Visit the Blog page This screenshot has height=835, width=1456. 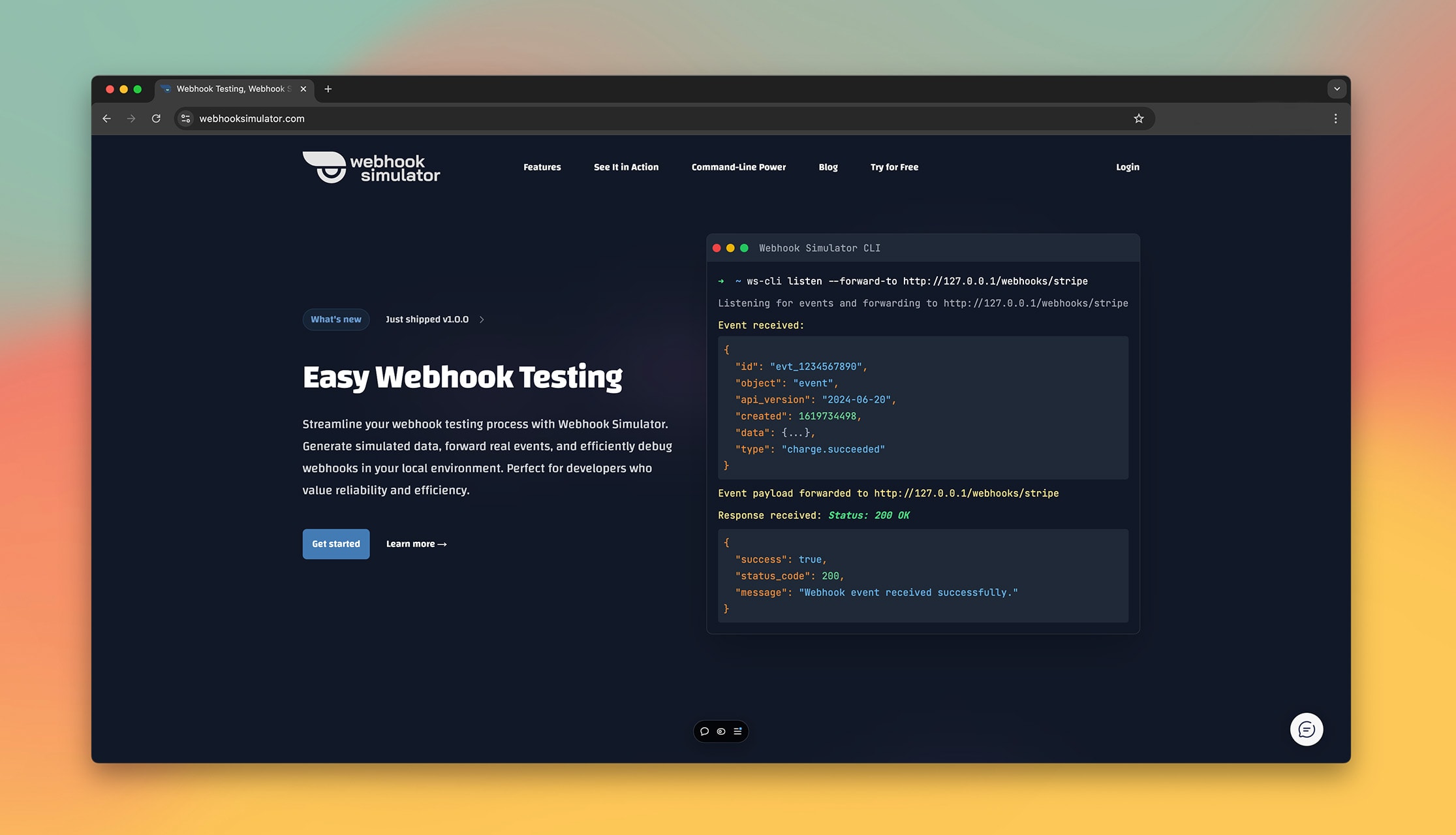pyautogui.click(x=828, y=167)
